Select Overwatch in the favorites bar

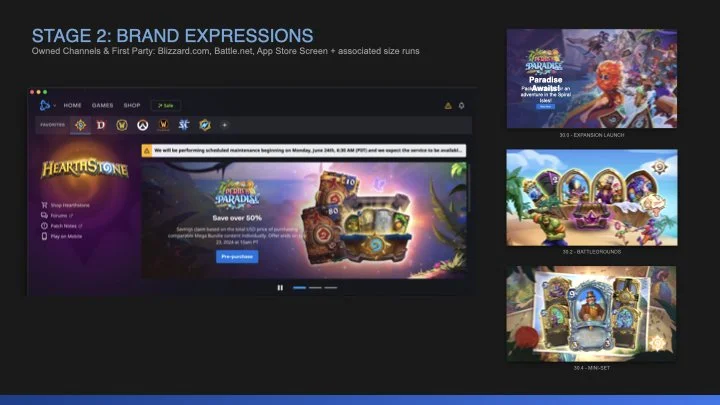(142, 125)
